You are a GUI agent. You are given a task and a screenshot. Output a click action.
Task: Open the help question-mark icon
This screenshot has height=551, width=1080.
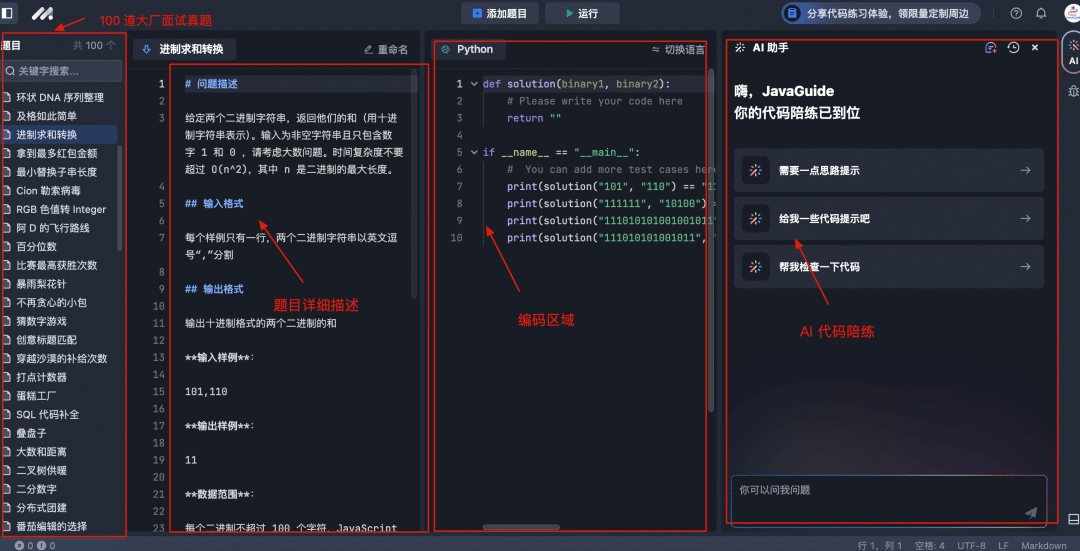(x=1016, y=13)
